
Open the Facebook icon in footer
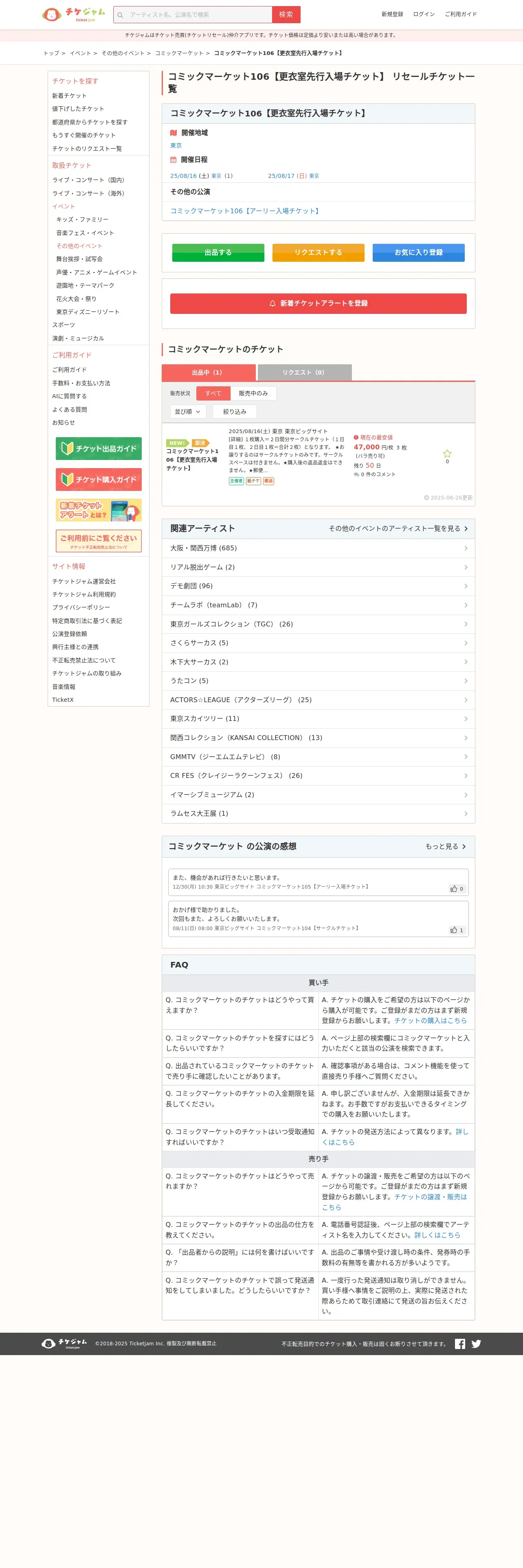tap(460, 1343)
